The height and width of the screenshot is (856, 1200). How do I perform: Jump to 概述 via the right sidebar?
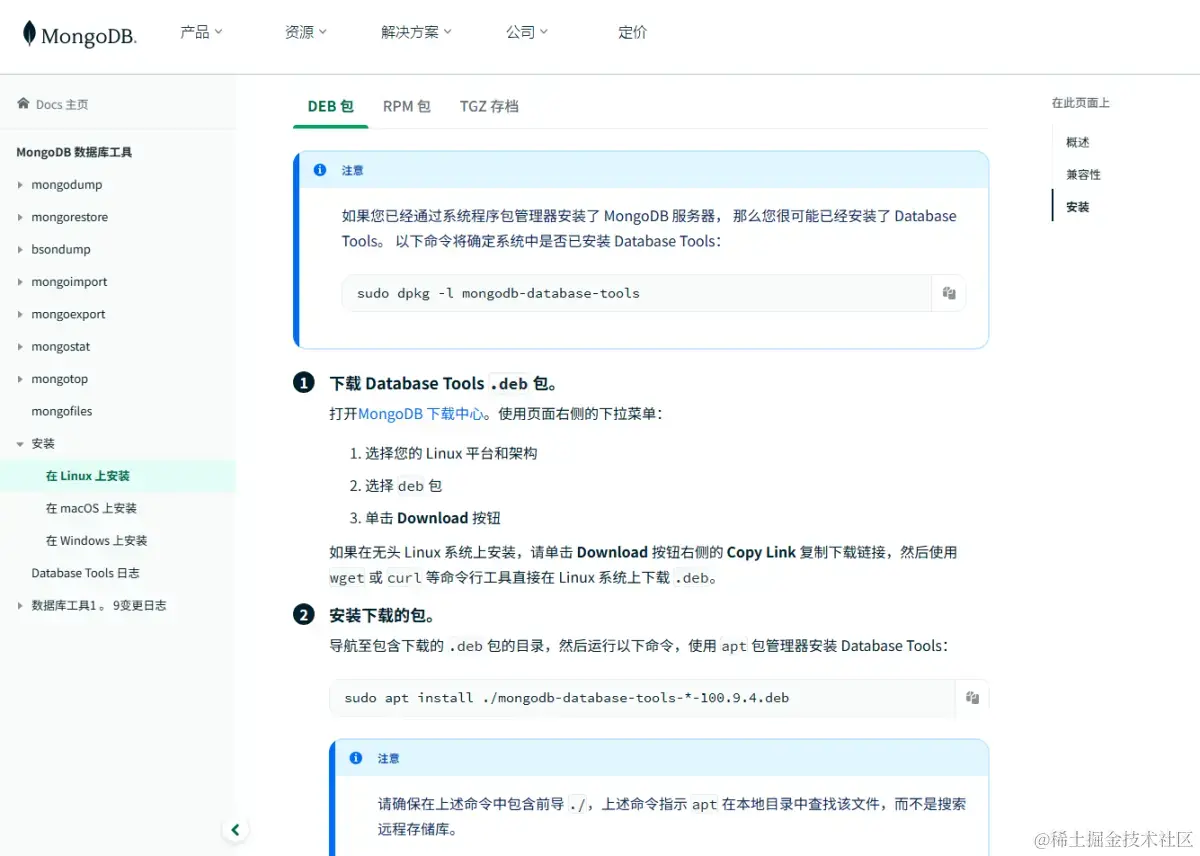point(1076,141)
